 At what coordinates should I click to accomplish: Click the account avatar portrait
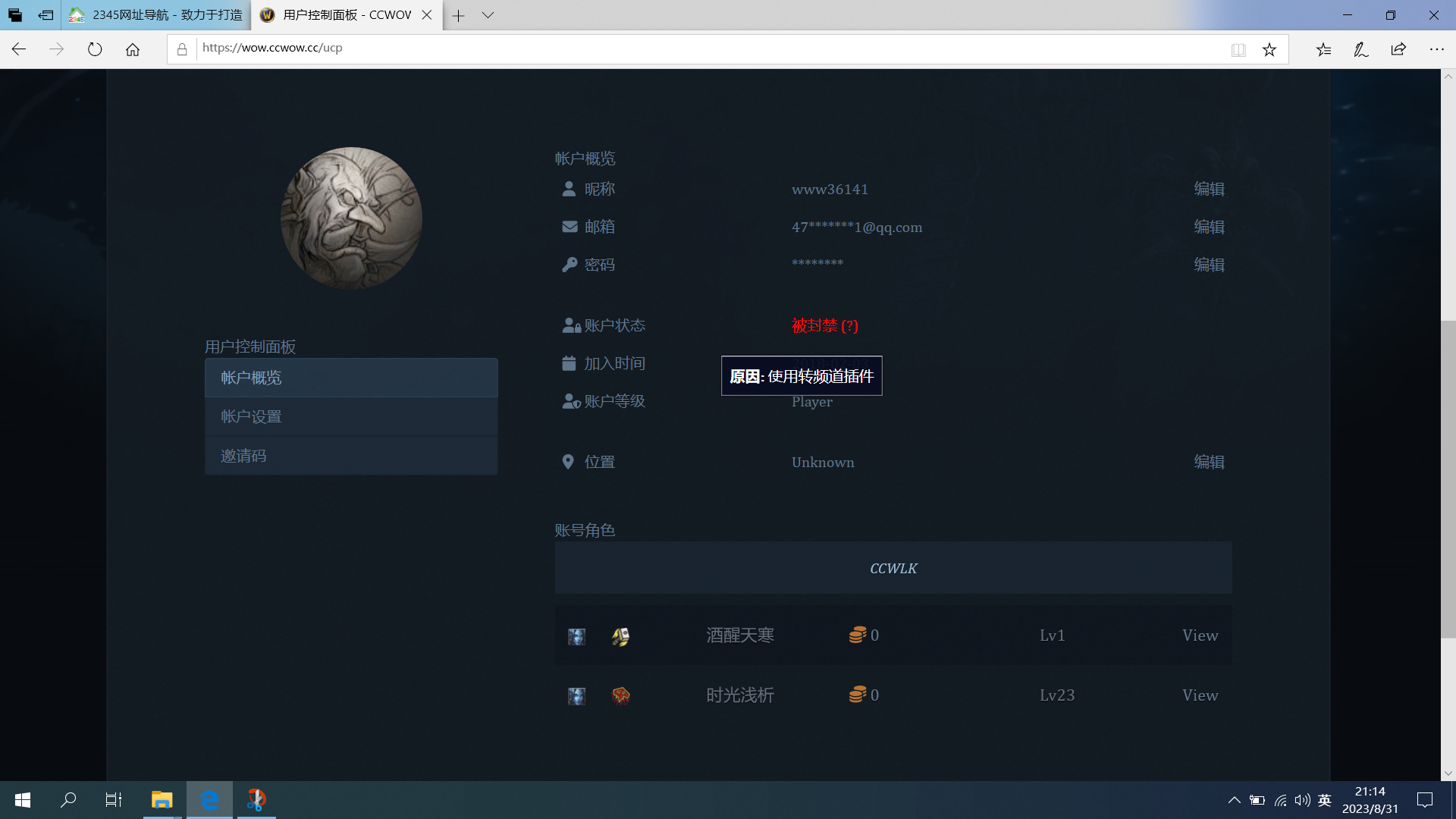[351, 218]
